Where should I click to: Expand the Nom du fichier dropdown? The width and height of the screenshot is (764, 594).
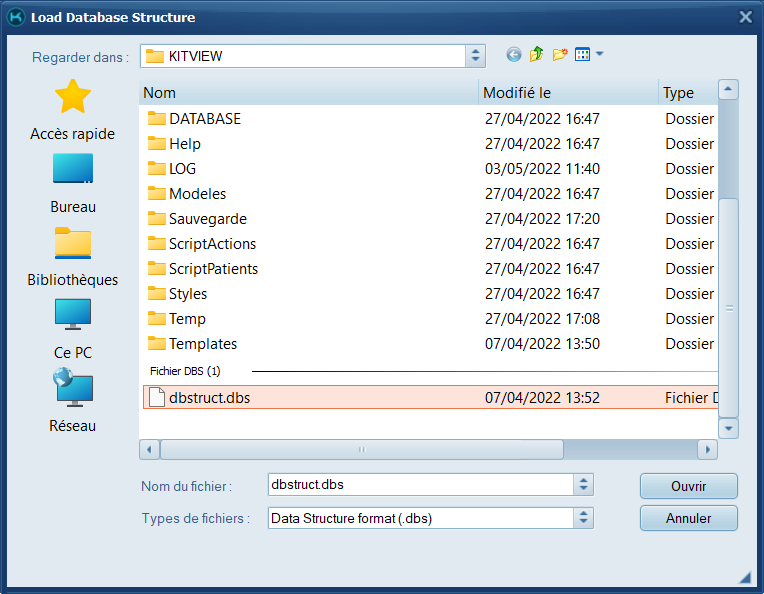click(584, 484)
